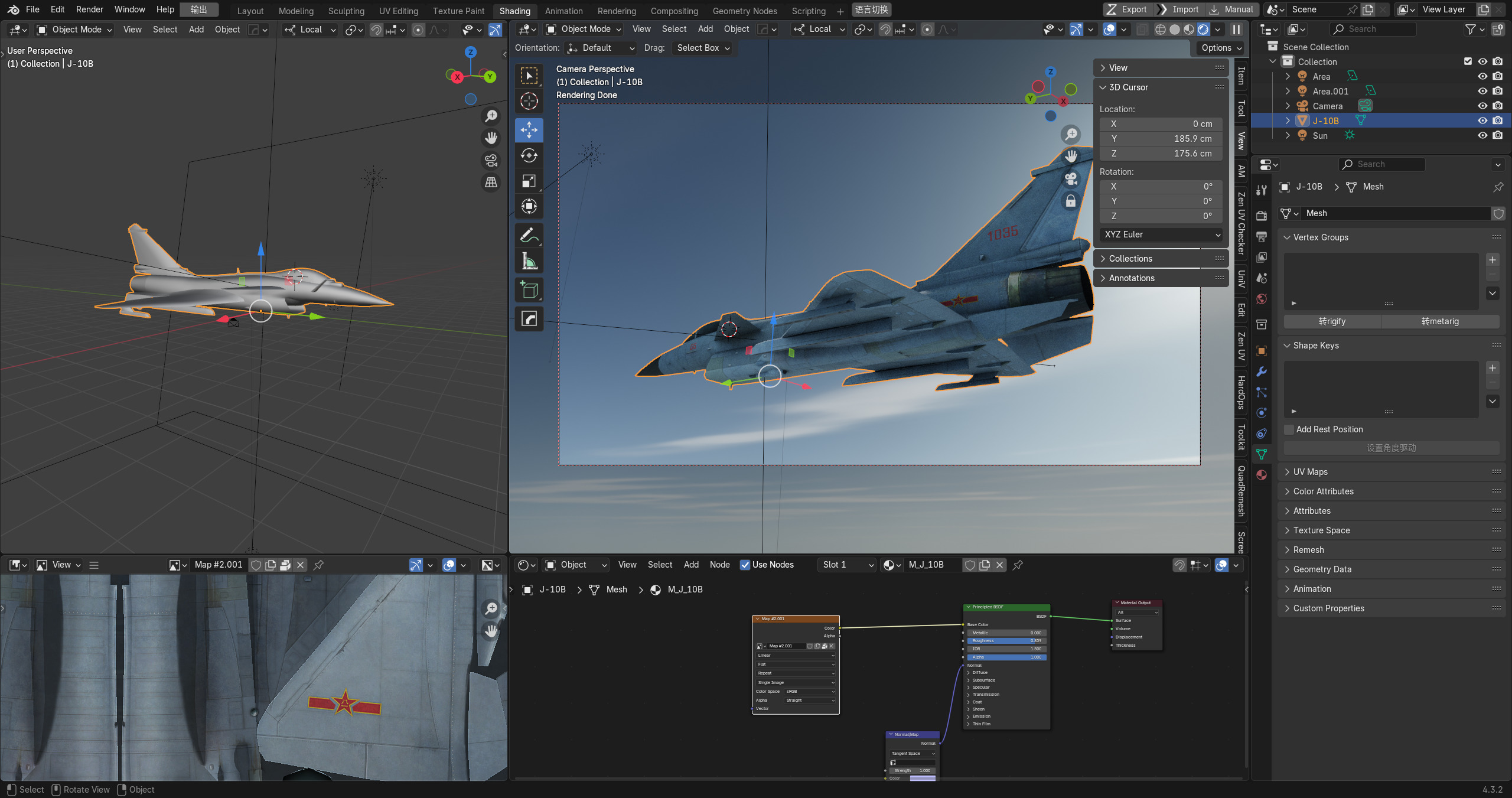
Task: Click the 转rigify button
Action: (1332, 321)
